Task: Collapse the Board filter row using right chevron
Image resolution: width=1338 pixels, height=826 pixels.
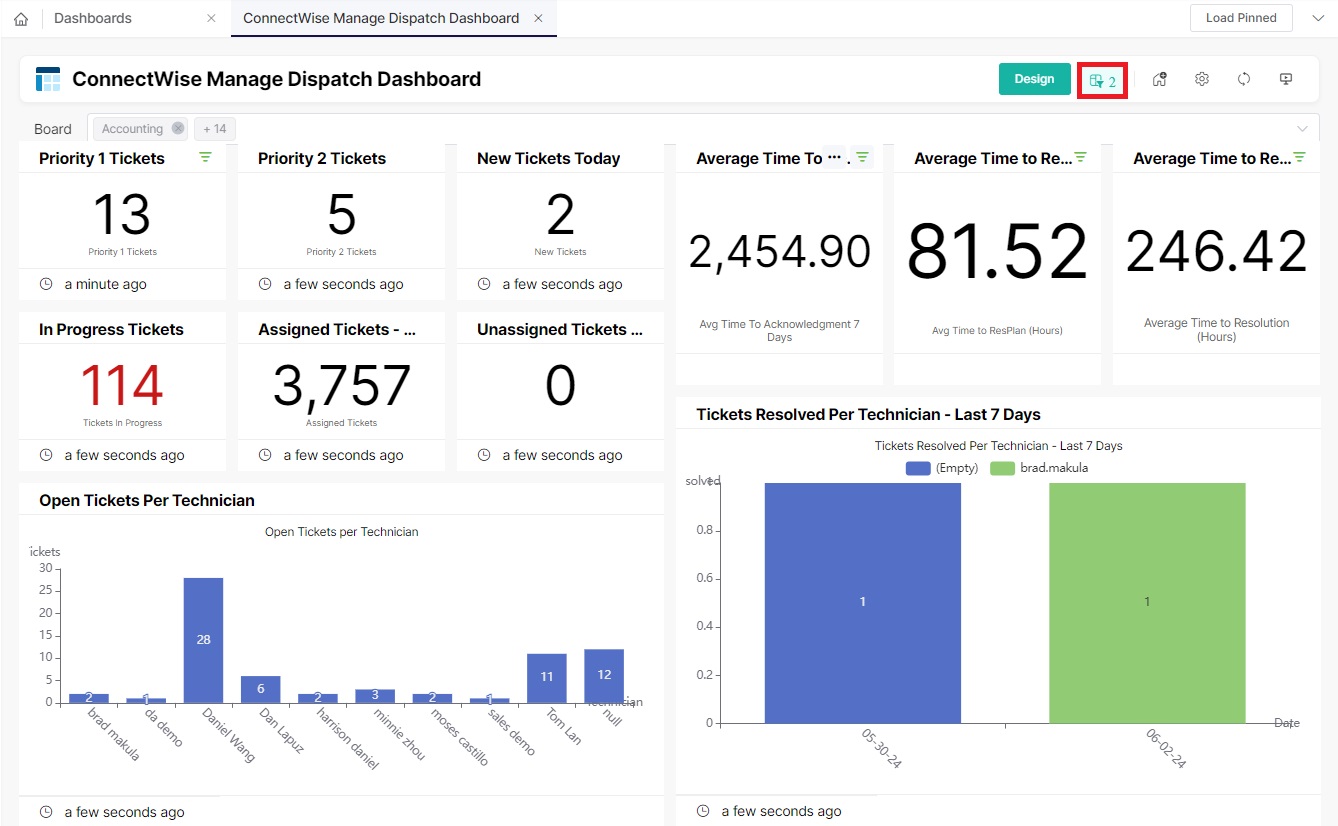Action: point(1303,128)
